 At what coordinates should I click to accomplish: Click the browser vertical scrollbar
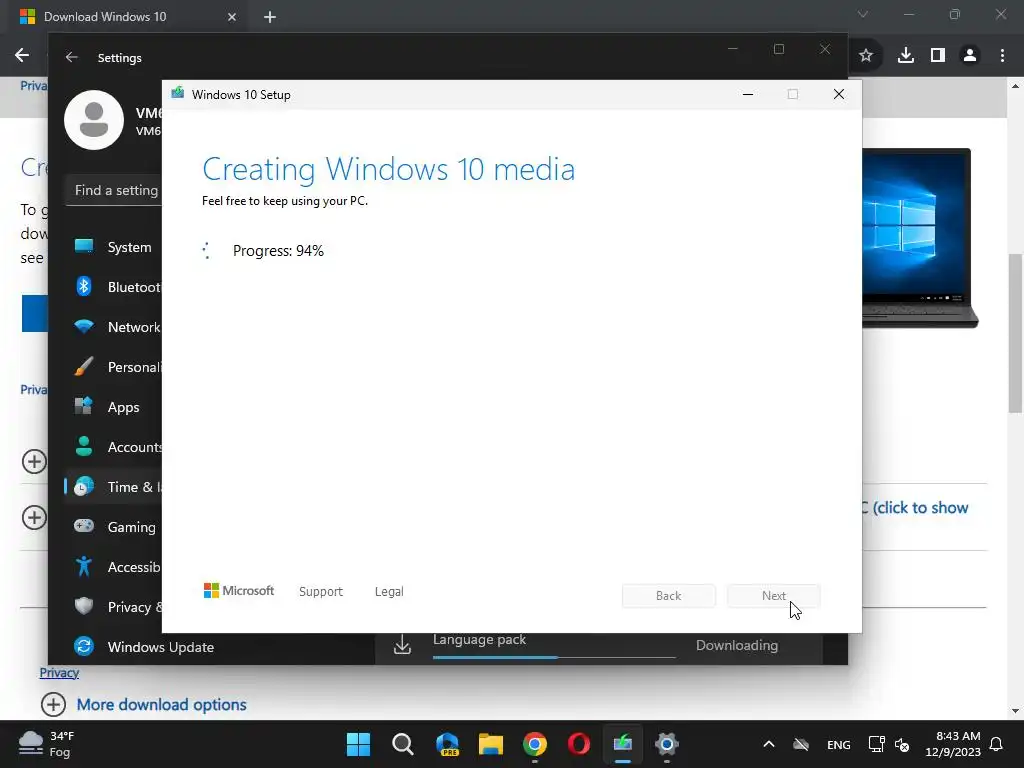point(1015,333)
